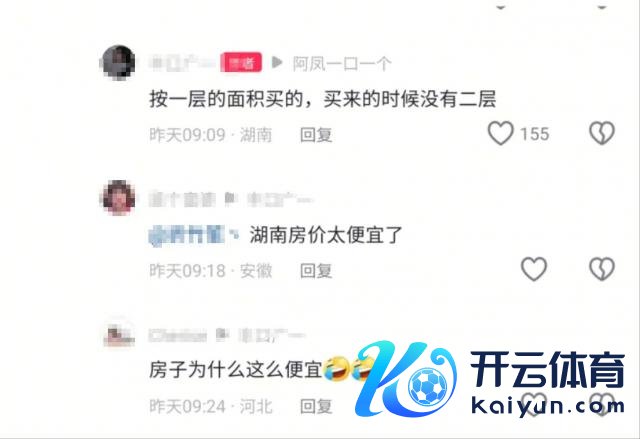Click the red author badge
The image size is (640, 439).
241,62
